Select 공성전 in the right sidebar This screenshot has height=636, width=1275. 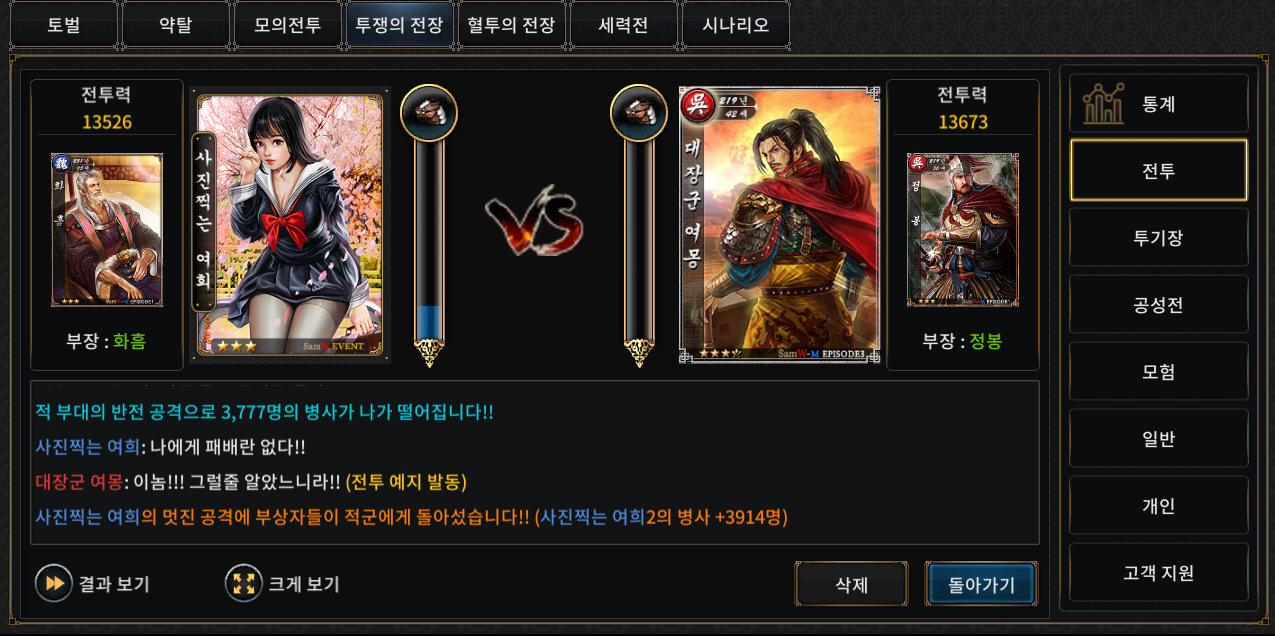tap(1158, 305)
